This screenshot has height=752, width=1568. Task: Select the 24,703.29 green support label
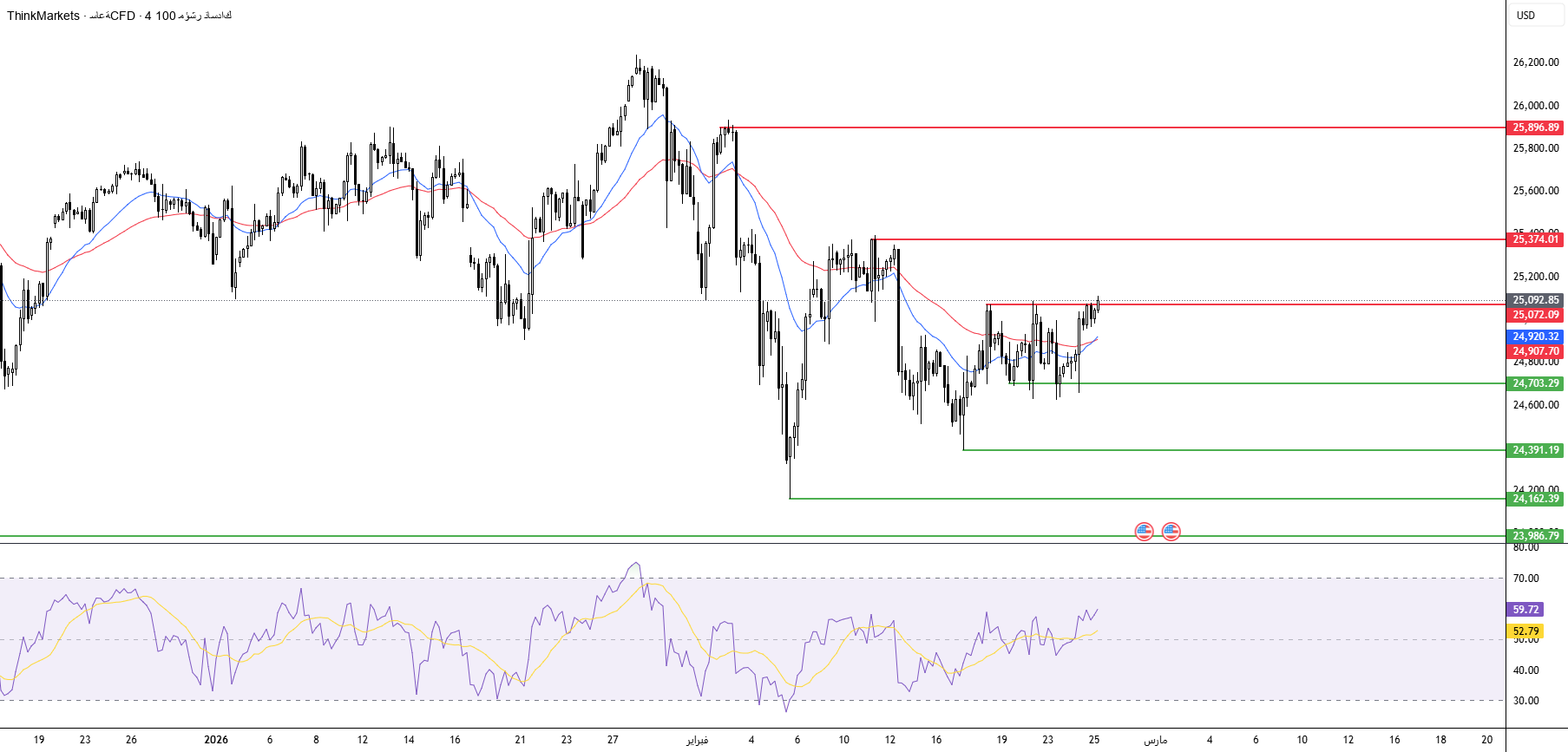[x=1535, y=383]
